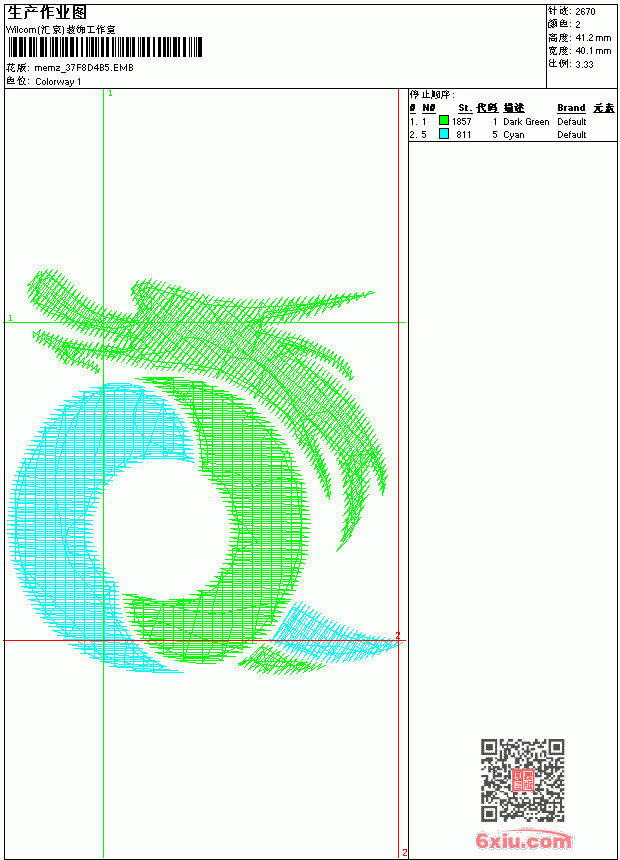Viewport: 620px width, 860px height.
Task: Click the Dark Green color swatch
Action: (x=444, y=121)
